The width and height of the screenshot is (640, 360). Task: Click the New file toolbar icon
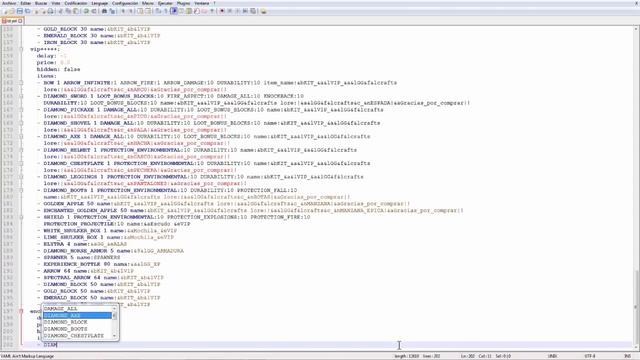point(6,11)
